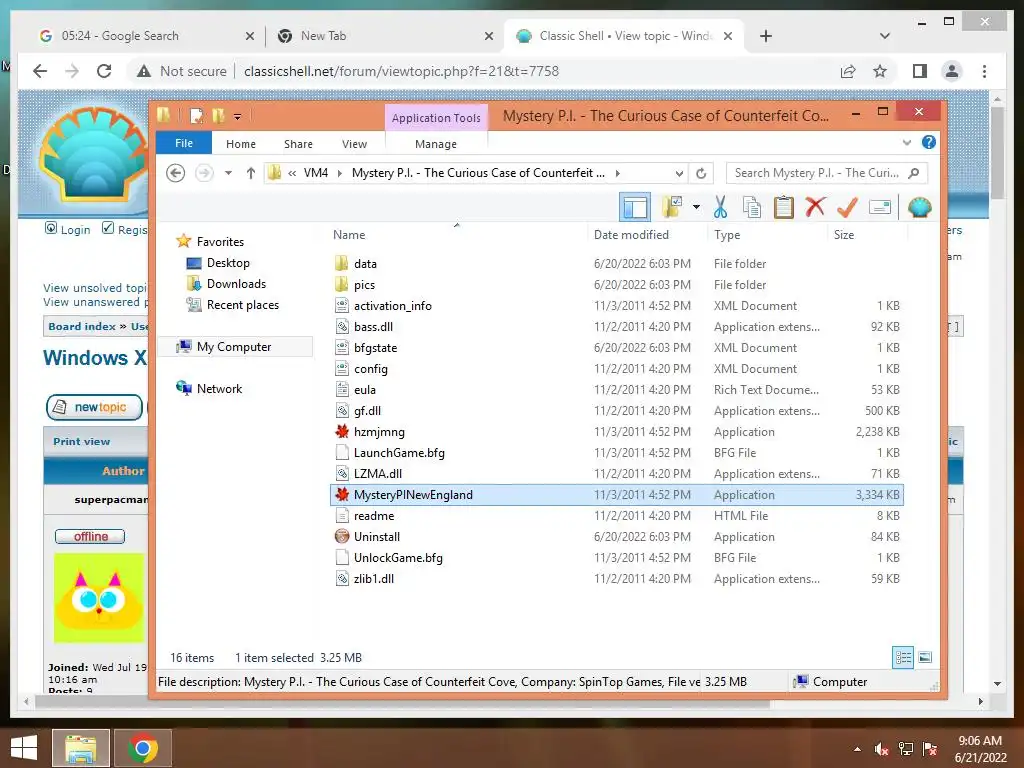Click the folder options toolbar icon
This screenshot has height=768, width=1024.
tap(672, 208)
